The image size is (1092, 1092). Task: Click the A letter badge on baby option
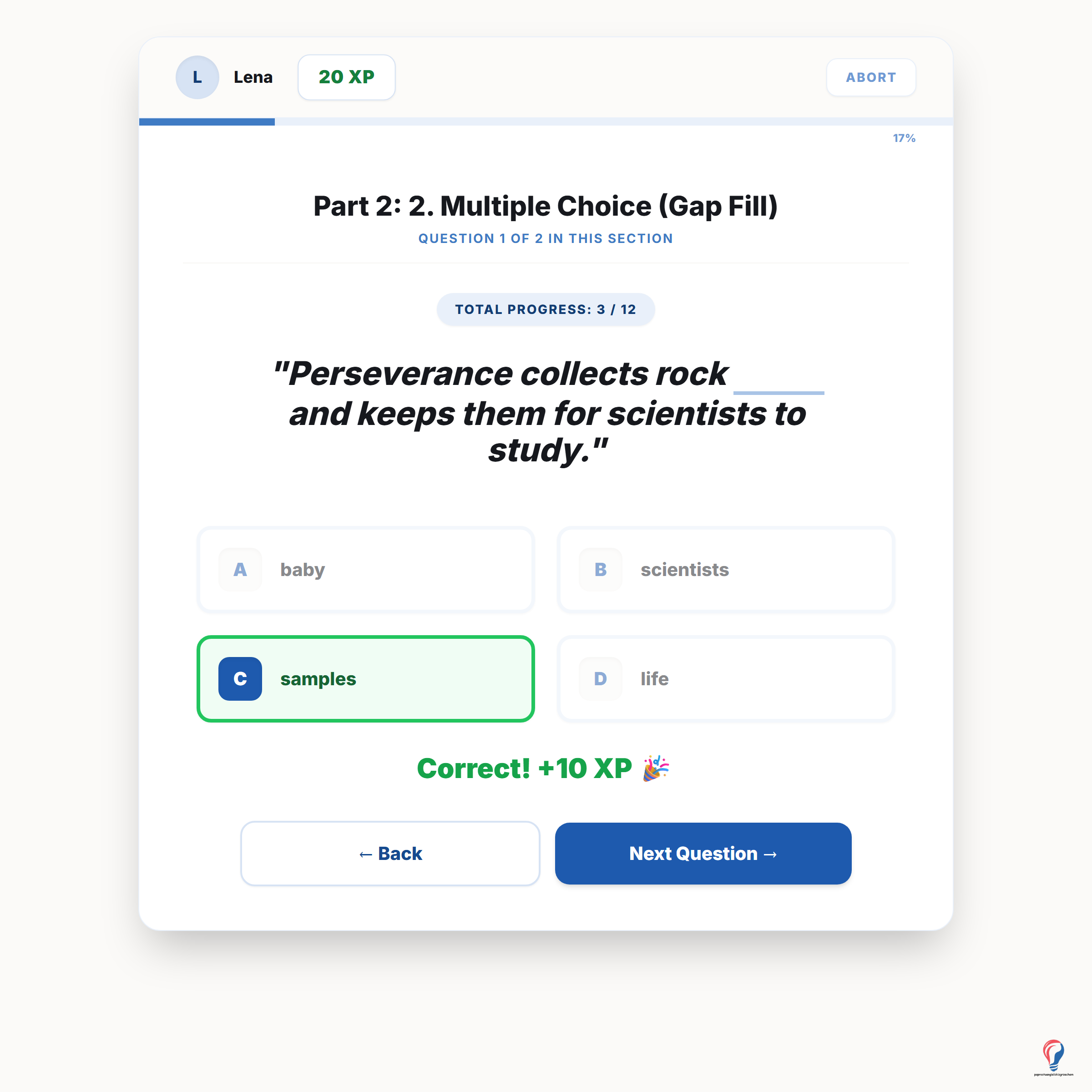click(x=240, y=569)
